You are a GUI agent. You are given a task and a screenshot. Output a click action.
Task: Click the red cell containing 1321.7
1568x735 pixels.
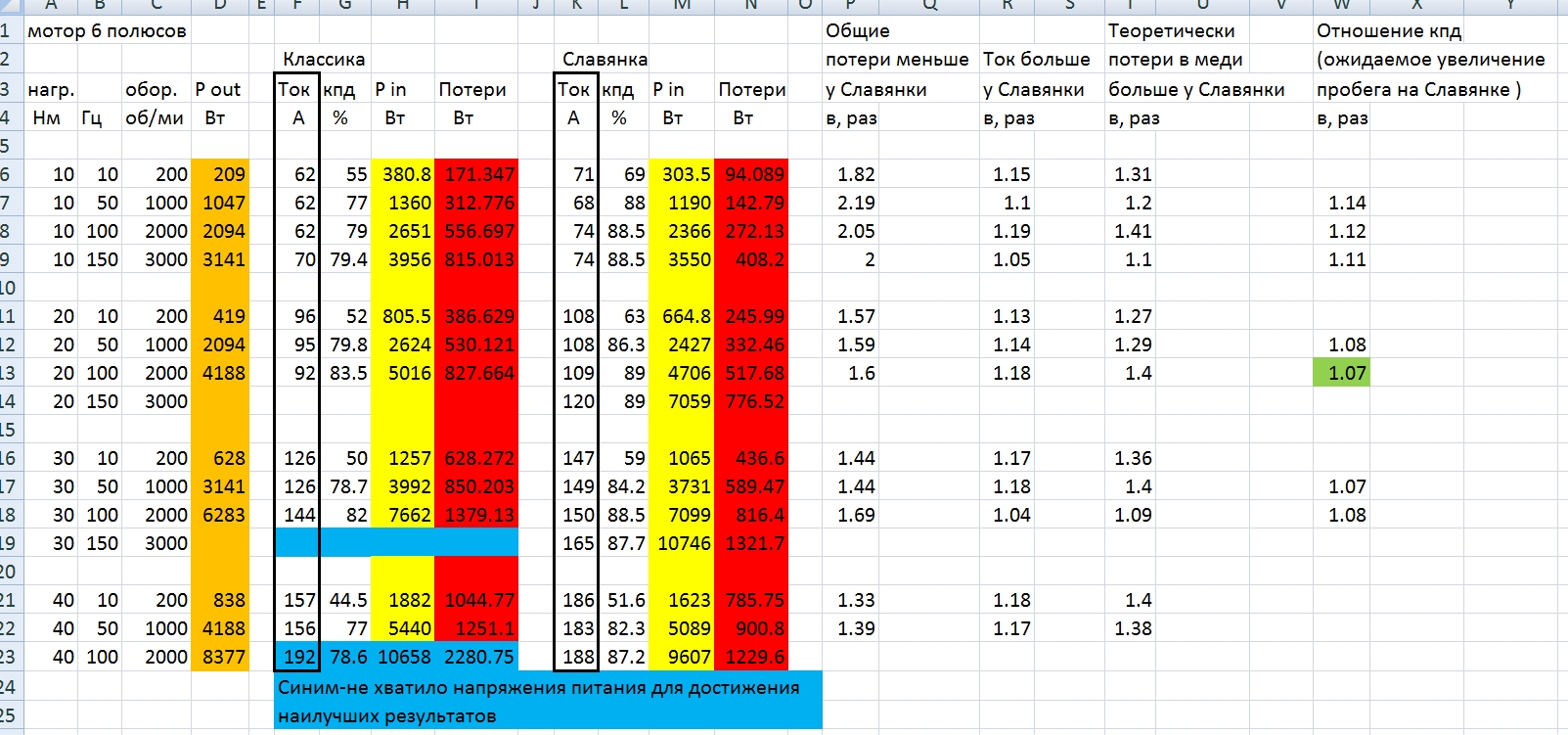pos(751,543)
